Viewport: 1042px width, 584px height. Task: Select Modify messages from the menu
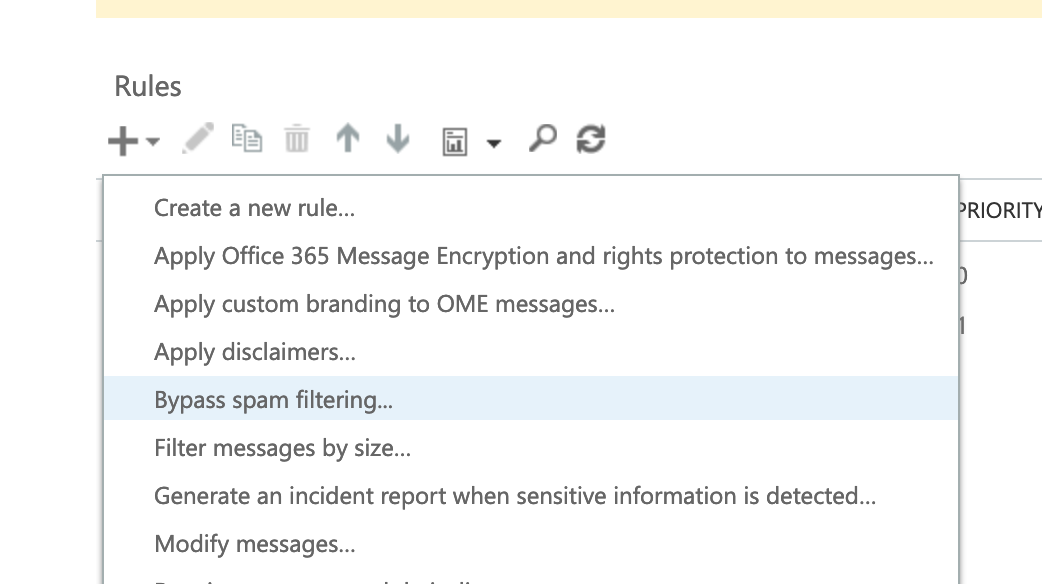257,543
